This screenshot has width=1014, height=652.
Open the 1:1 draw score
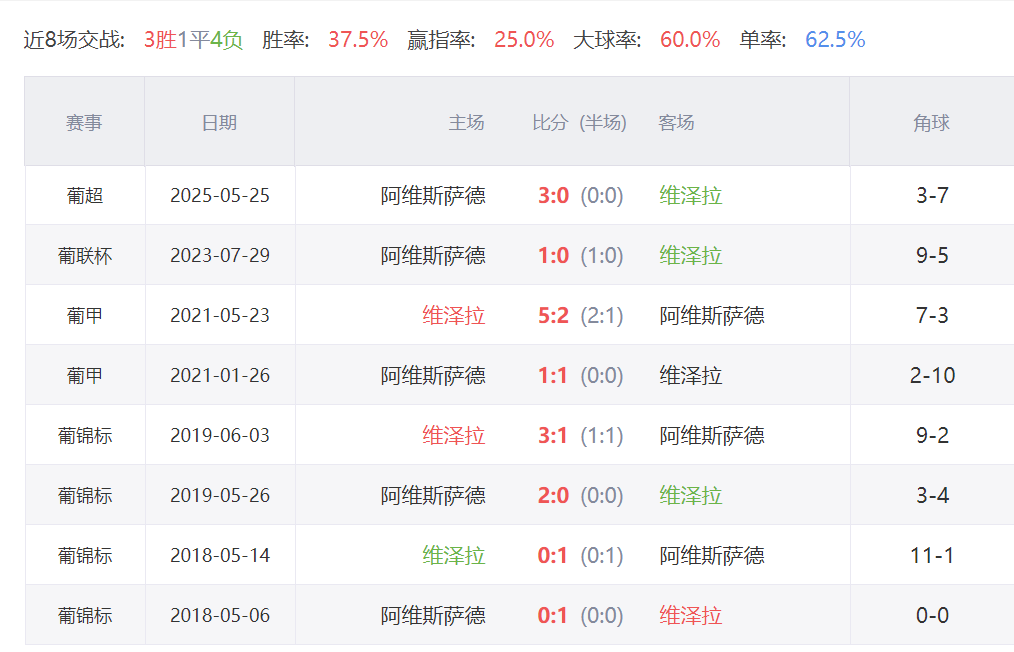click(x=553, y=375)
